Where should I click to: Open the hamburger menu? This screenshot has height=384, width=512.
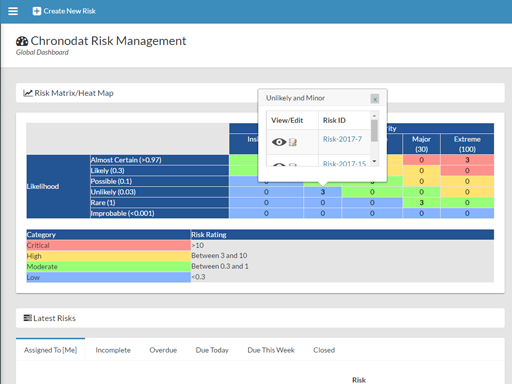[x=13, y=11]
